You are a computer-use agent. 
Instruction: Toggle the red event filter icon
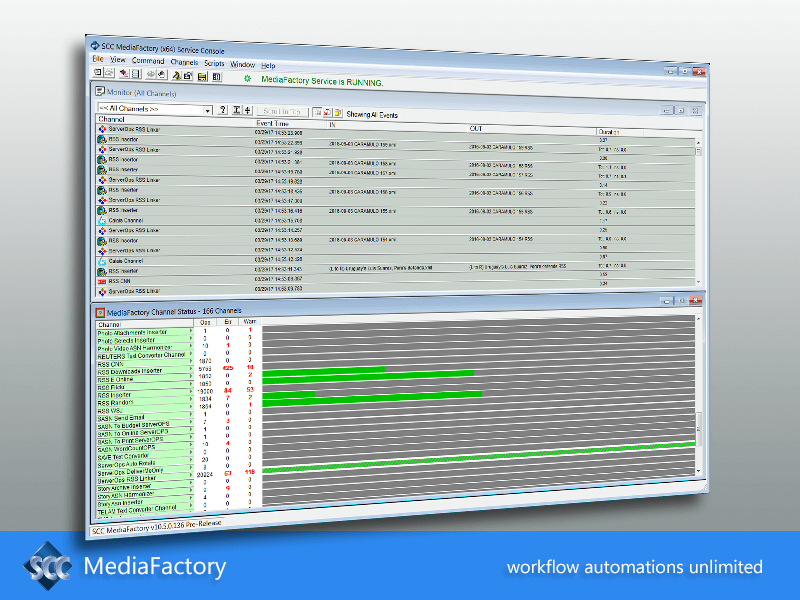tap(328, 112)
